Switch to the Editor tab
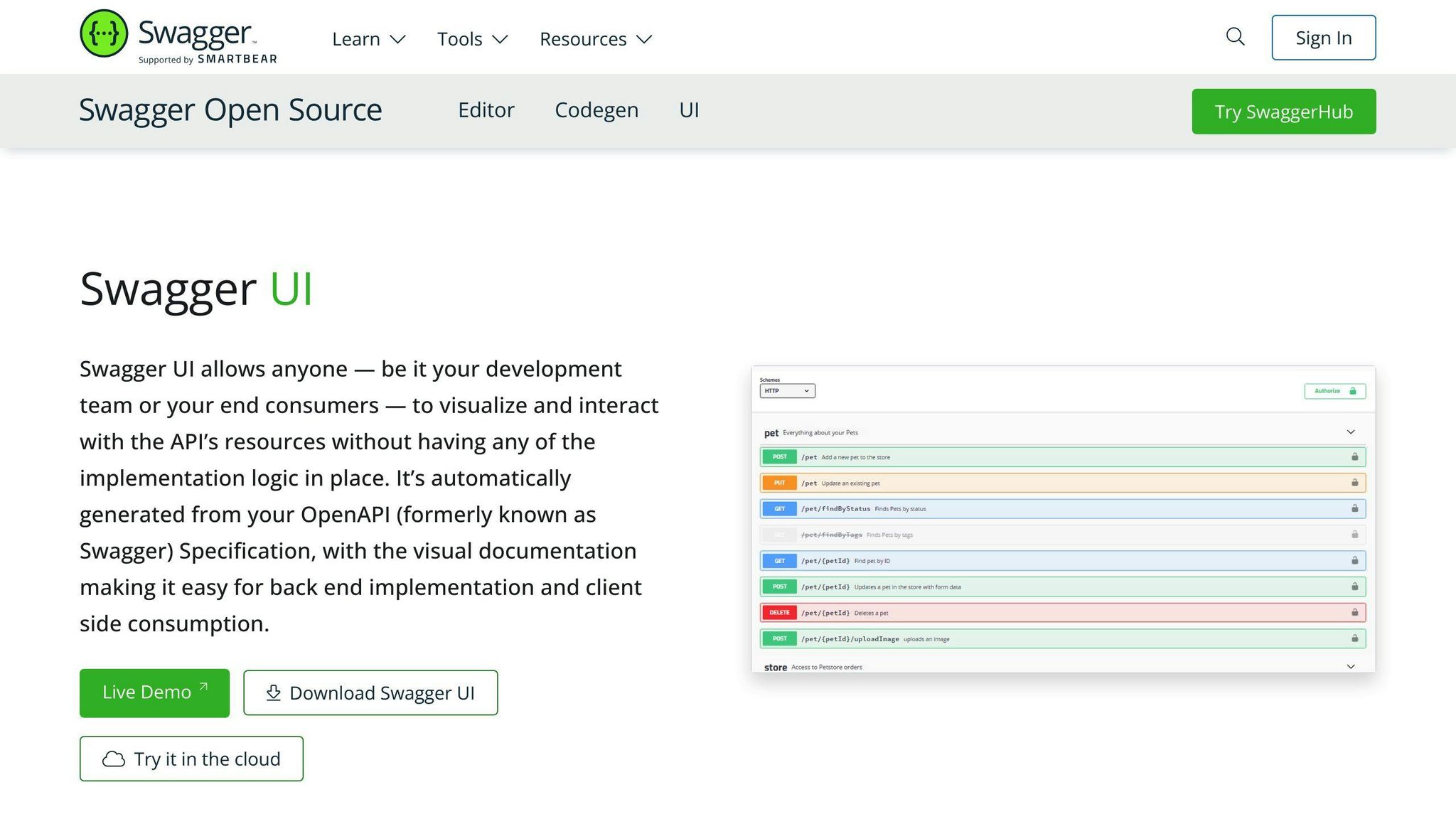1456x819 pixels. (486, 110)
